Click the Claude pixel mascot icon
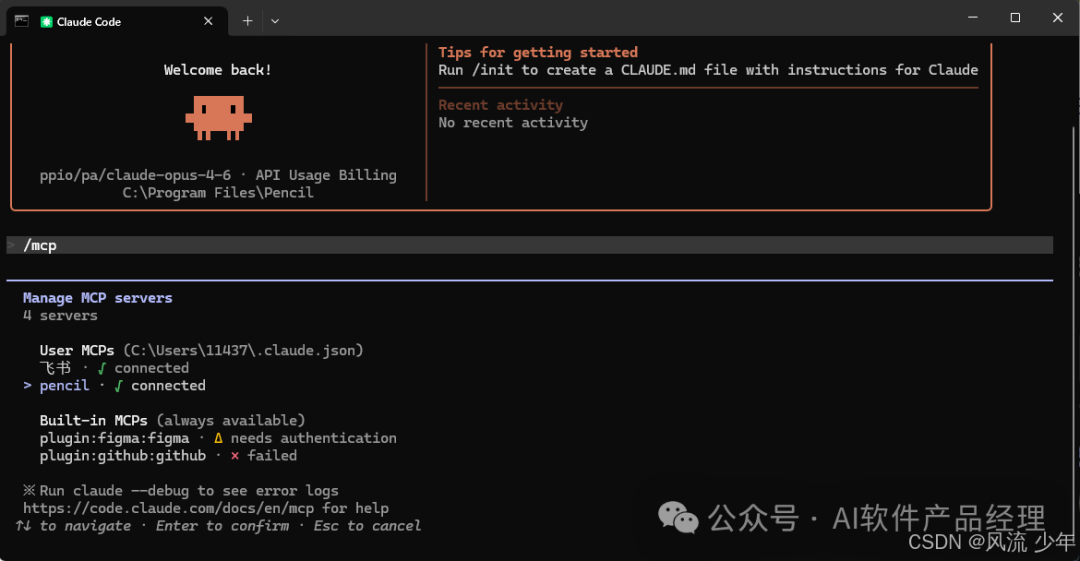1080x561 pixels. point(218,117)
